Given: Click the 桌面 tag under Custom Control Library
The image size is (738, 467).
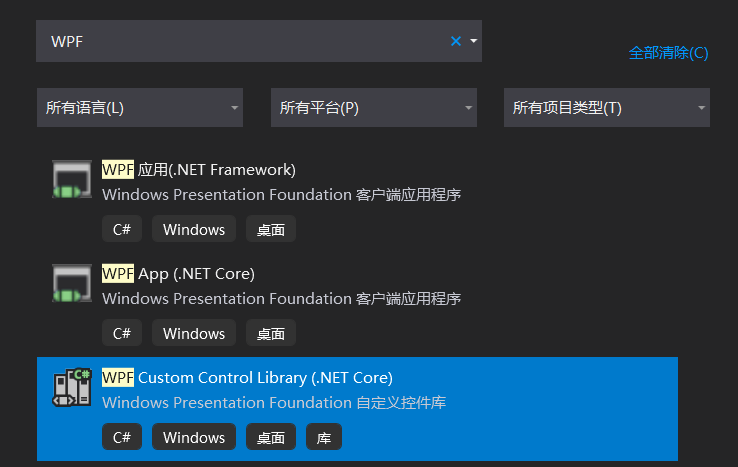Looking at the screenshot, I should tap(271, 437).
